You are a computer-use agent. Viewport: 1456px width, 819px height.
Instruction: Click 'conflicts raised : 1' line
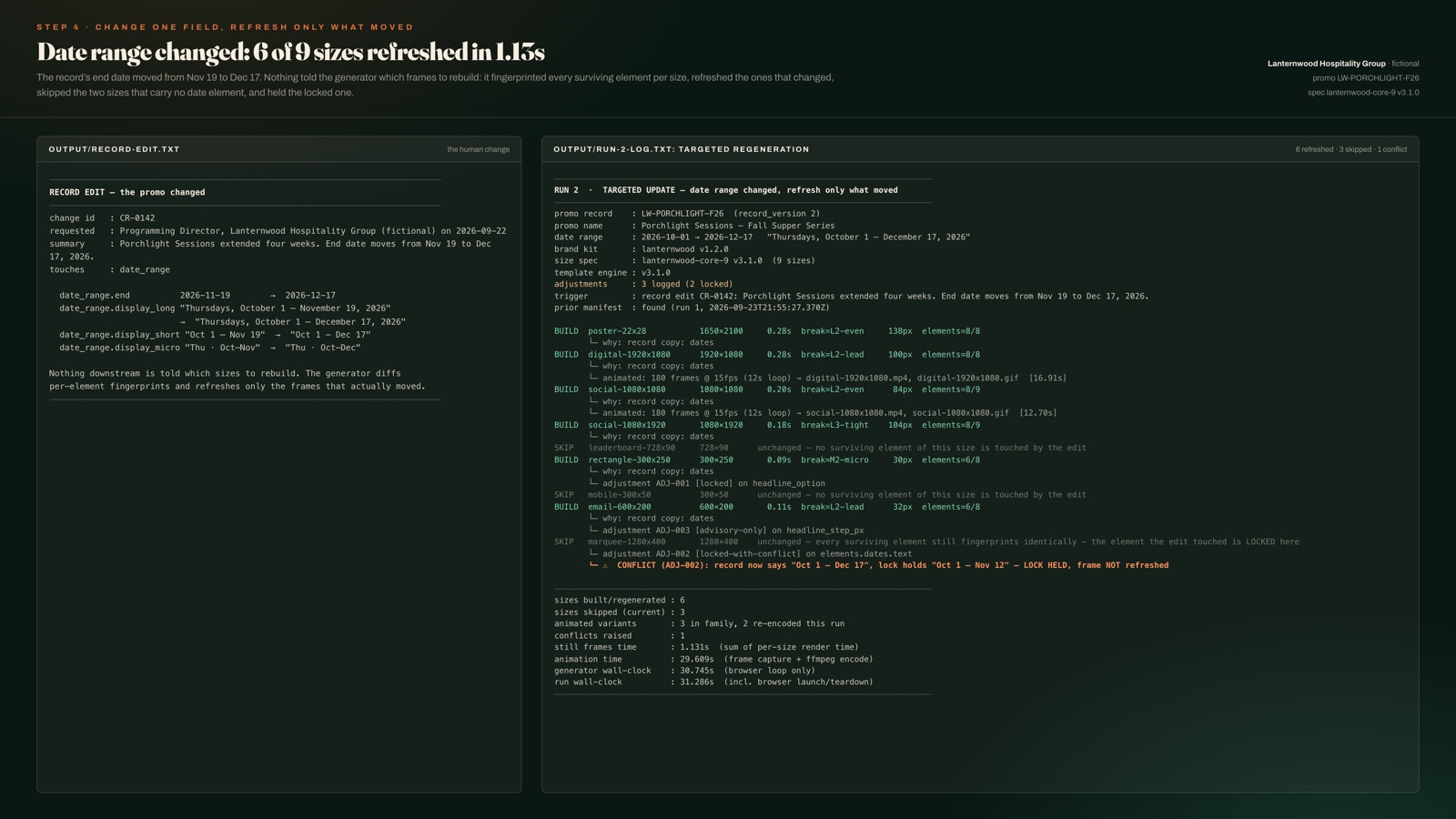(x=620, y=636)
